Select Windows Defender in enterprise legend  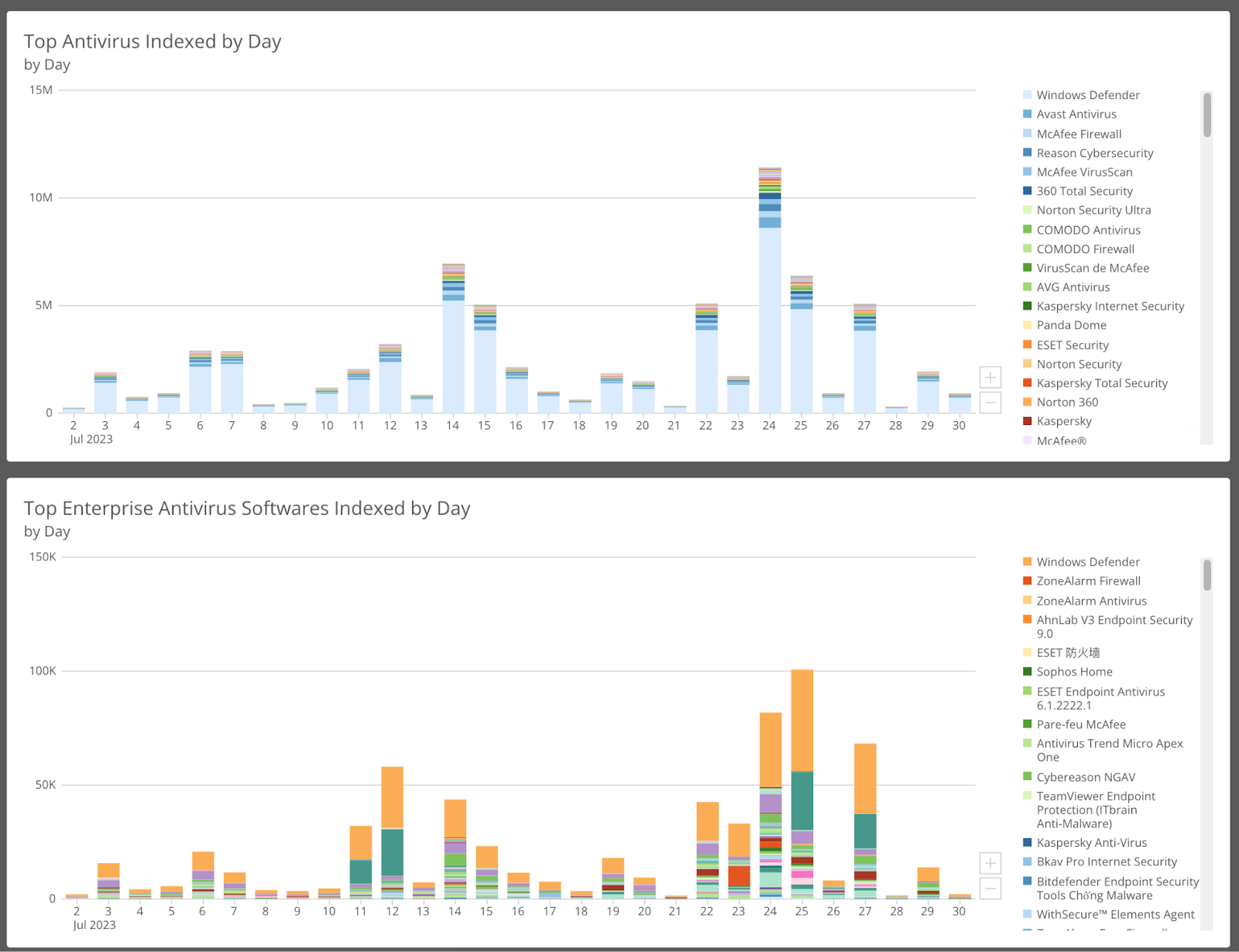[1080, 562]
